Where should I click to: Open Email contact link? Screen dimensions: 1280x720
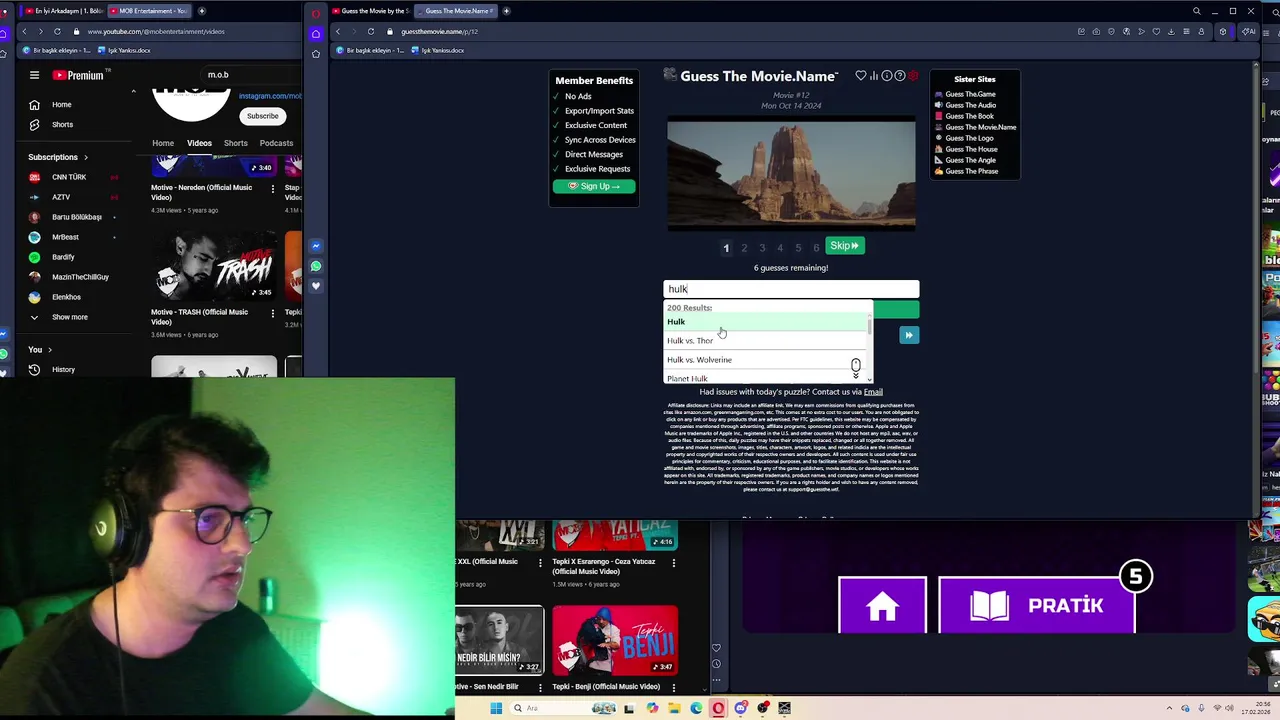[873, 392]
